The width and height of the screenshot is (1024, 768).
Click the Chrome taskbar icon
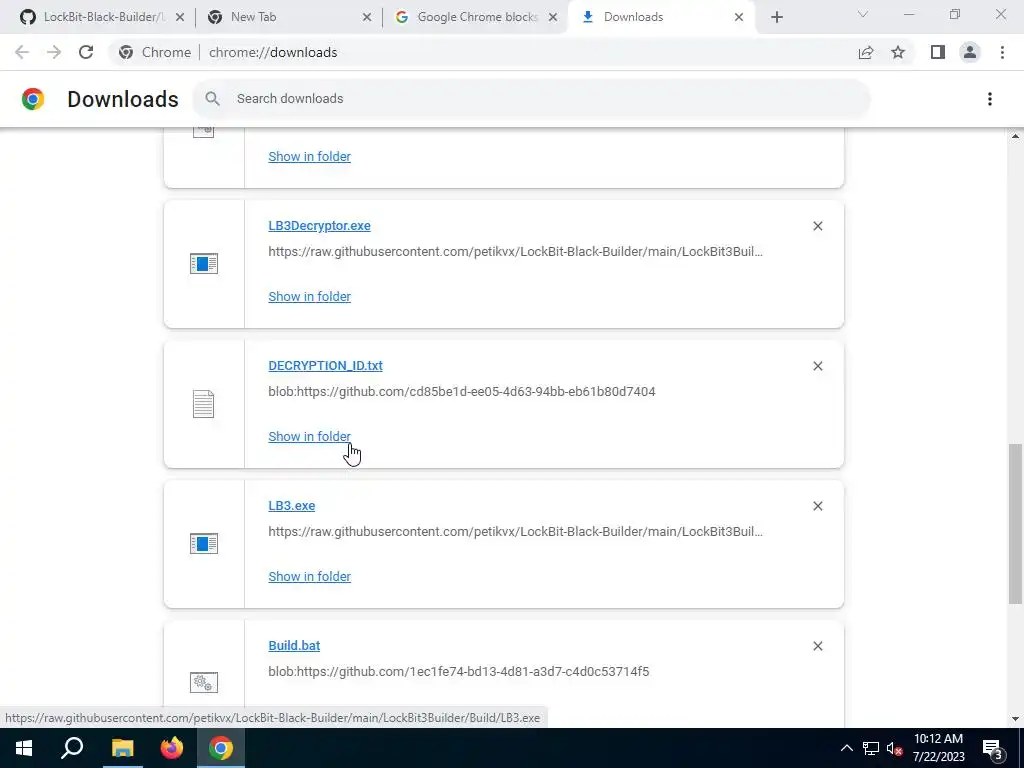[x=221, y=748]
